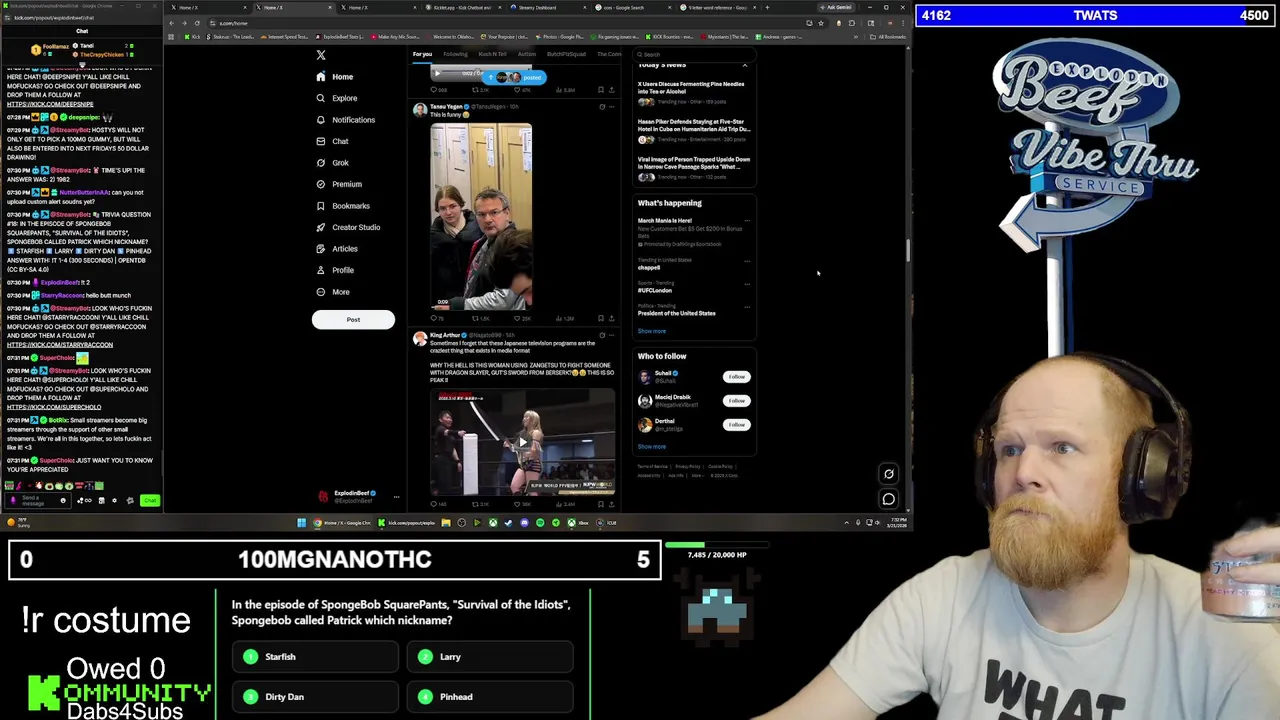Open the deepsnipe Kick link in chat
The width and height of the screenshot is (1280, 720).
click(x=50, y=104)
